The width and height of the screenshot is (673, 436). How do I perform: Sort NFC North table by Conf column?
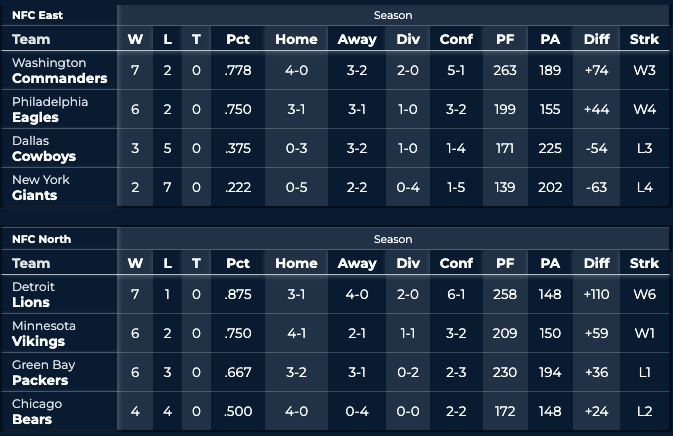(456, 263)
